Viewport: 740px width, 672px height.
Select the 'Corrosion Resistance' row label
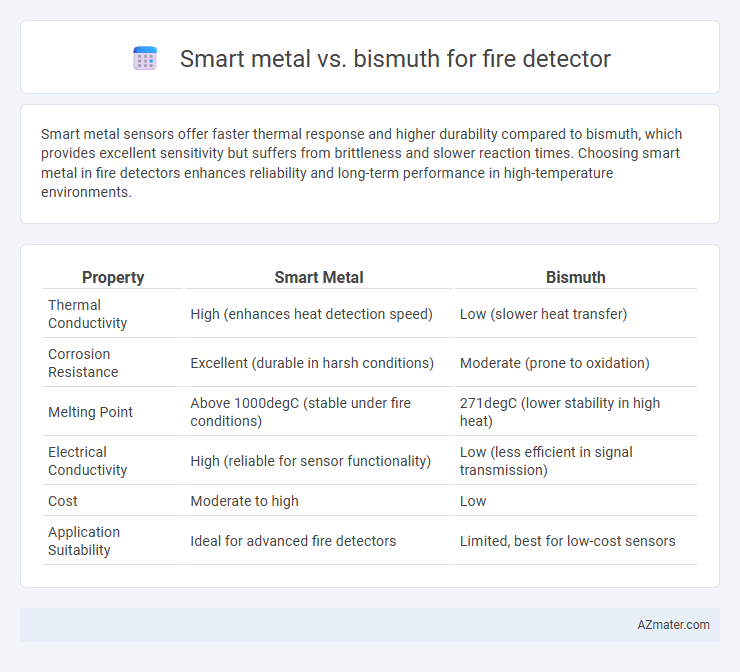83,363
